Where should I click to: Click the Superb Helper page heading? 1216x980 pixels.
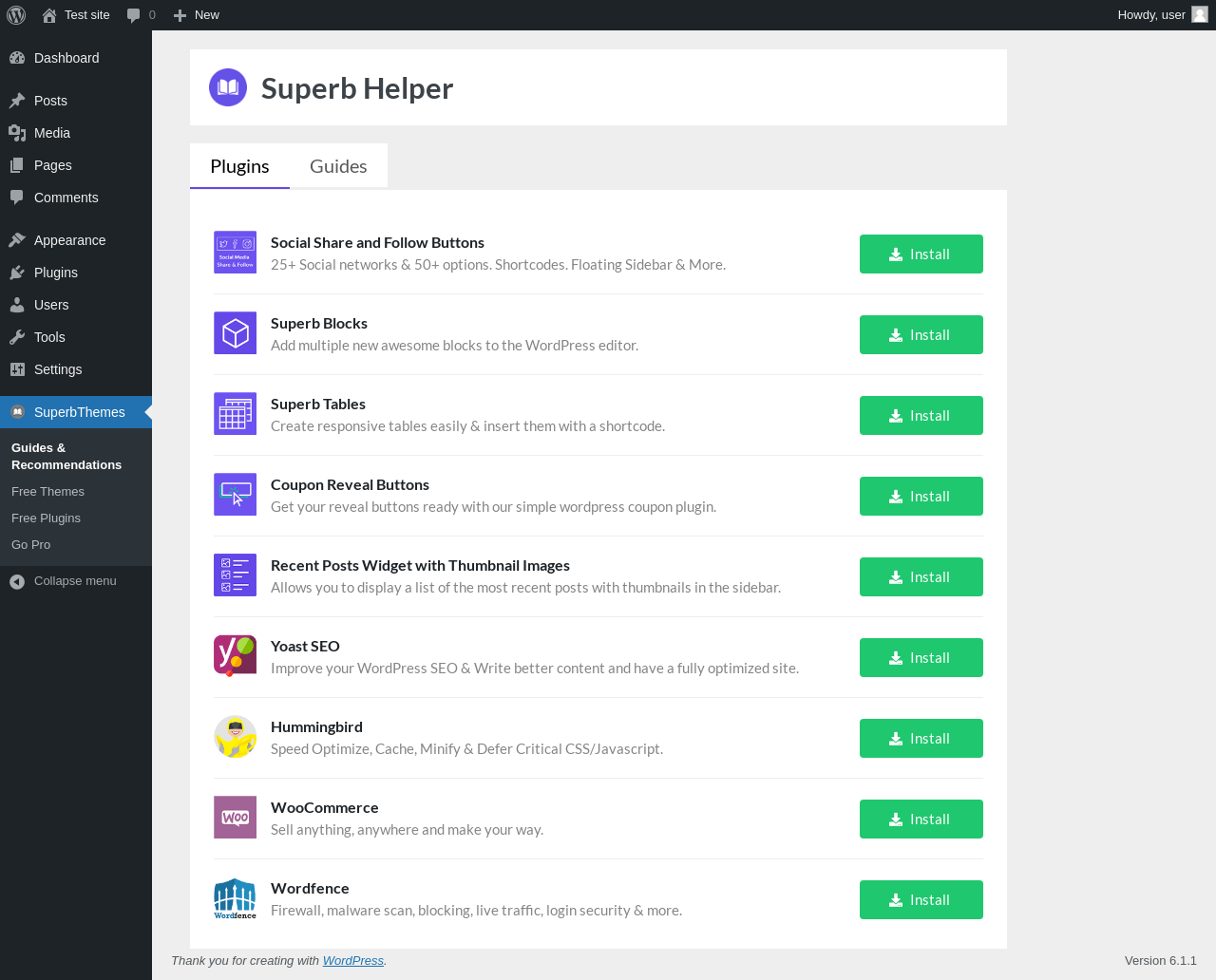click(x=357, y=88)
